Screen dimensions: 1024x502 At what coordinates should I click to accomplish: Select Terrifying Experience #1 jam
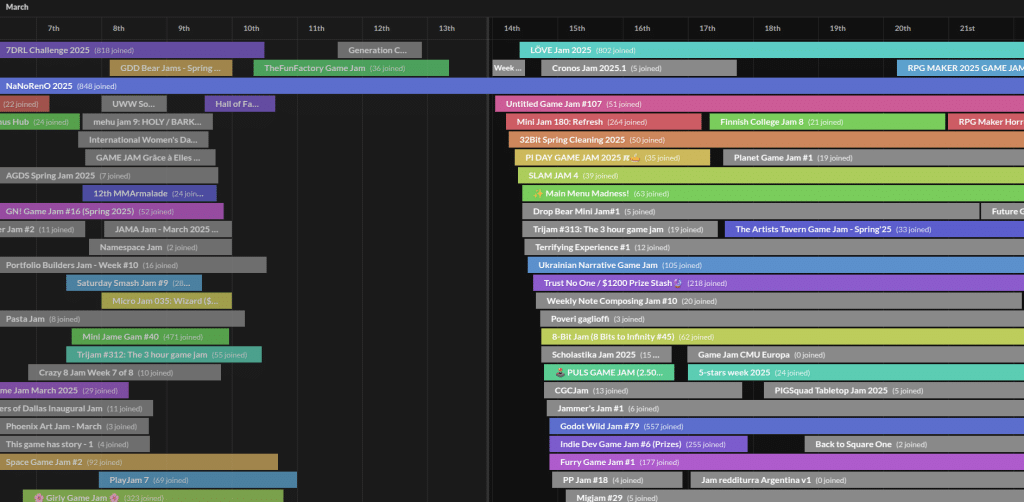click(x=775, y=247)
